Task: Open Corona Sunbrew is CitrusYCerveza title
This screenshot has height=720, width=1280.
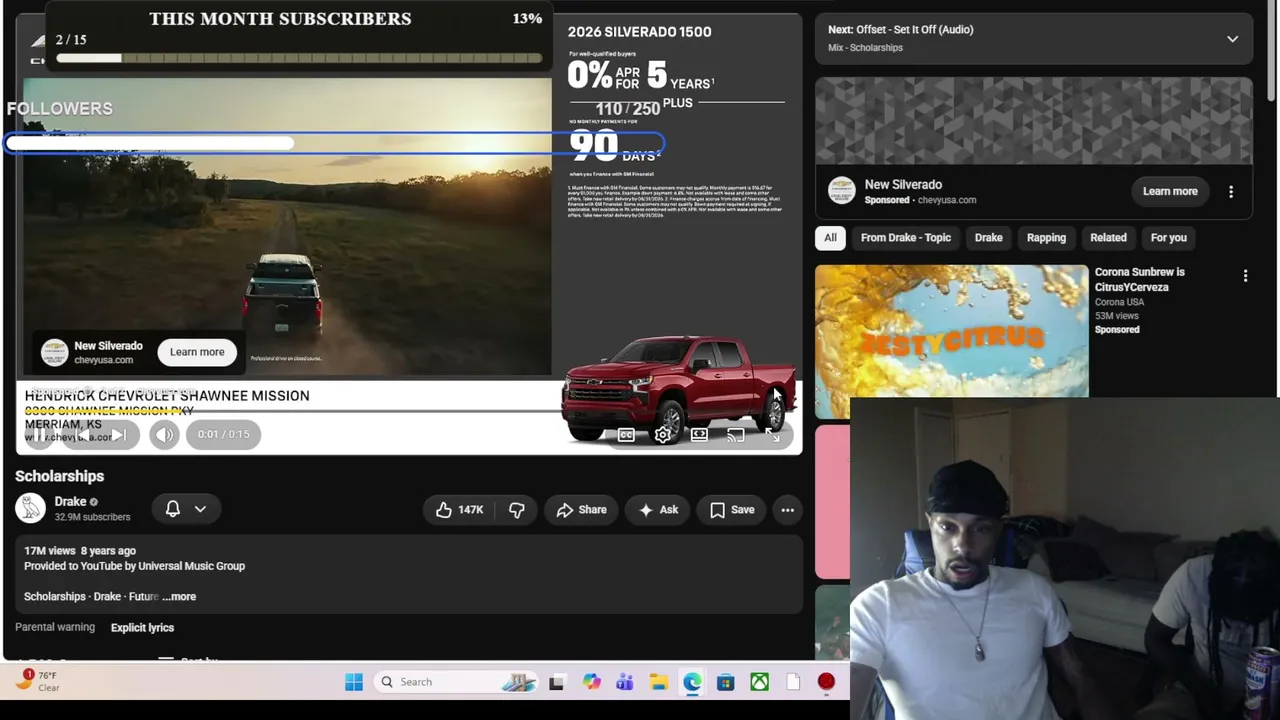Action: (1139, 279)
